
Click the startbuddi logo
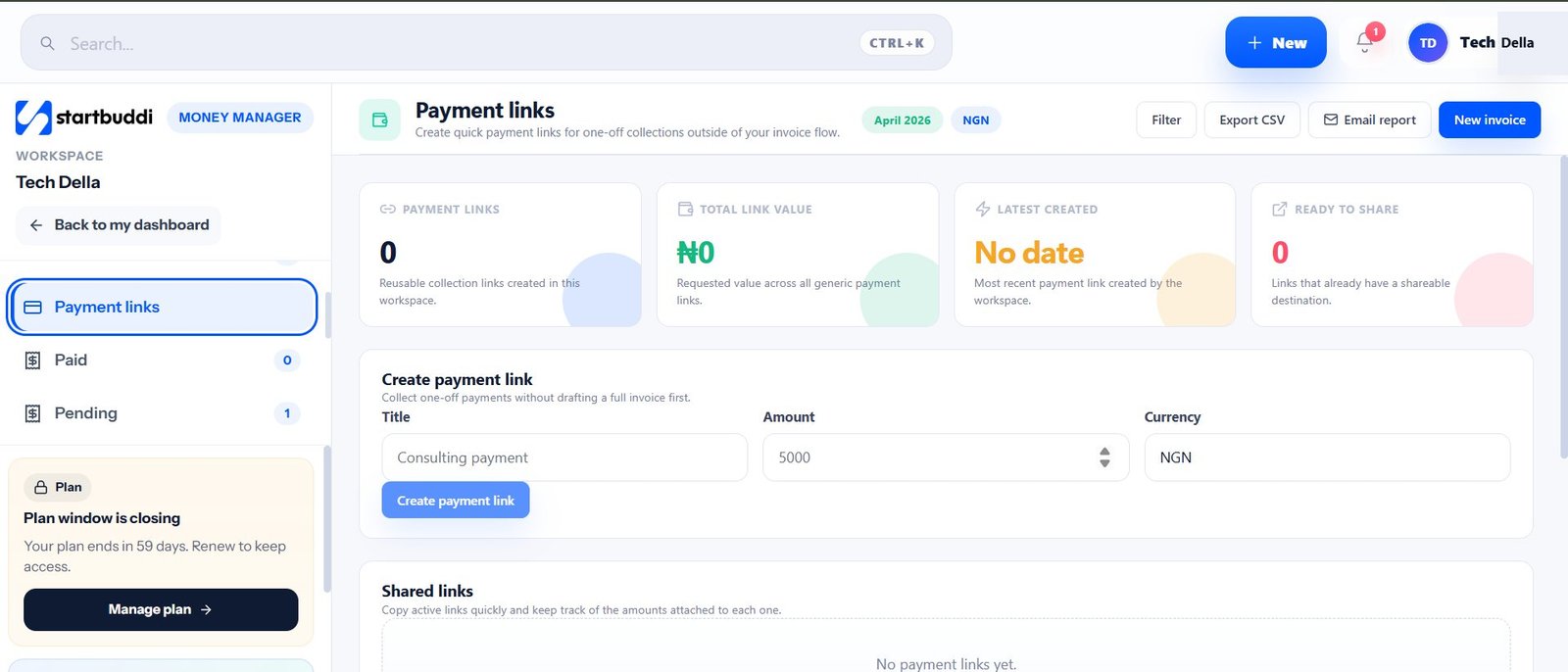point(84,118)
